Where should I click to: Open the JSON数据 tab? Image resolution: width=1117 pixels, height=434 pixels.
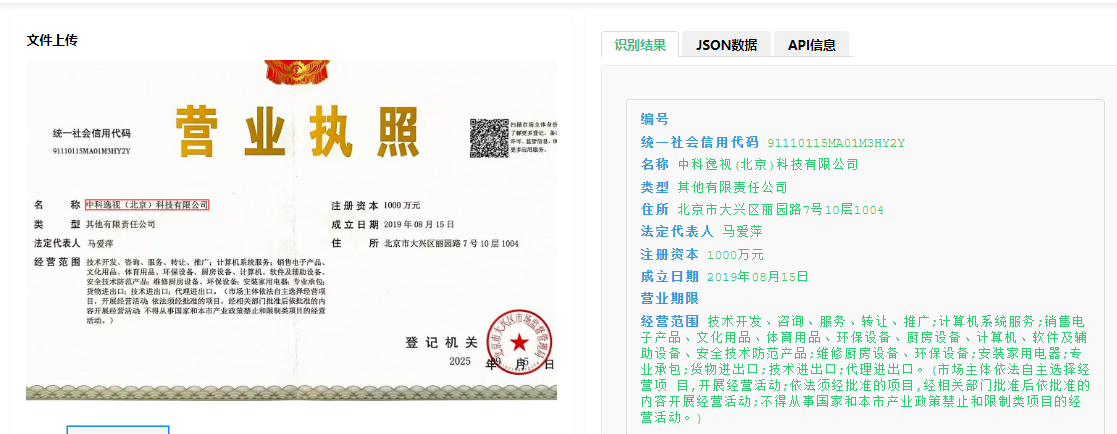click(x=726, y=44)
